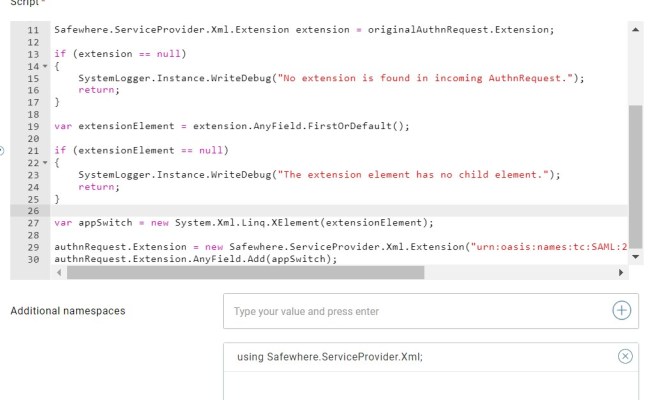Click the horizontal scrollbar thumb of the editor
The height and width of the screenshot is (400, 650).
click(x=245, y=272)
